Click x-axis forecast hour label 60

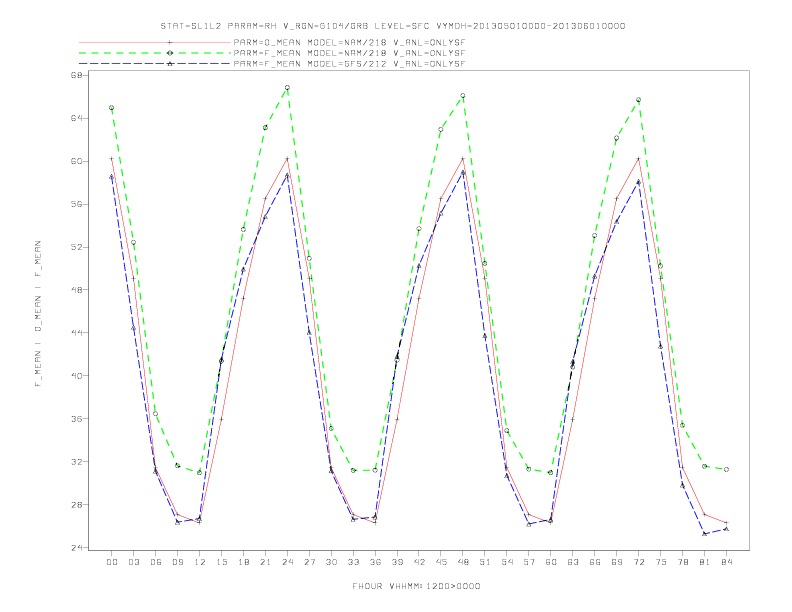coord(551,562)
